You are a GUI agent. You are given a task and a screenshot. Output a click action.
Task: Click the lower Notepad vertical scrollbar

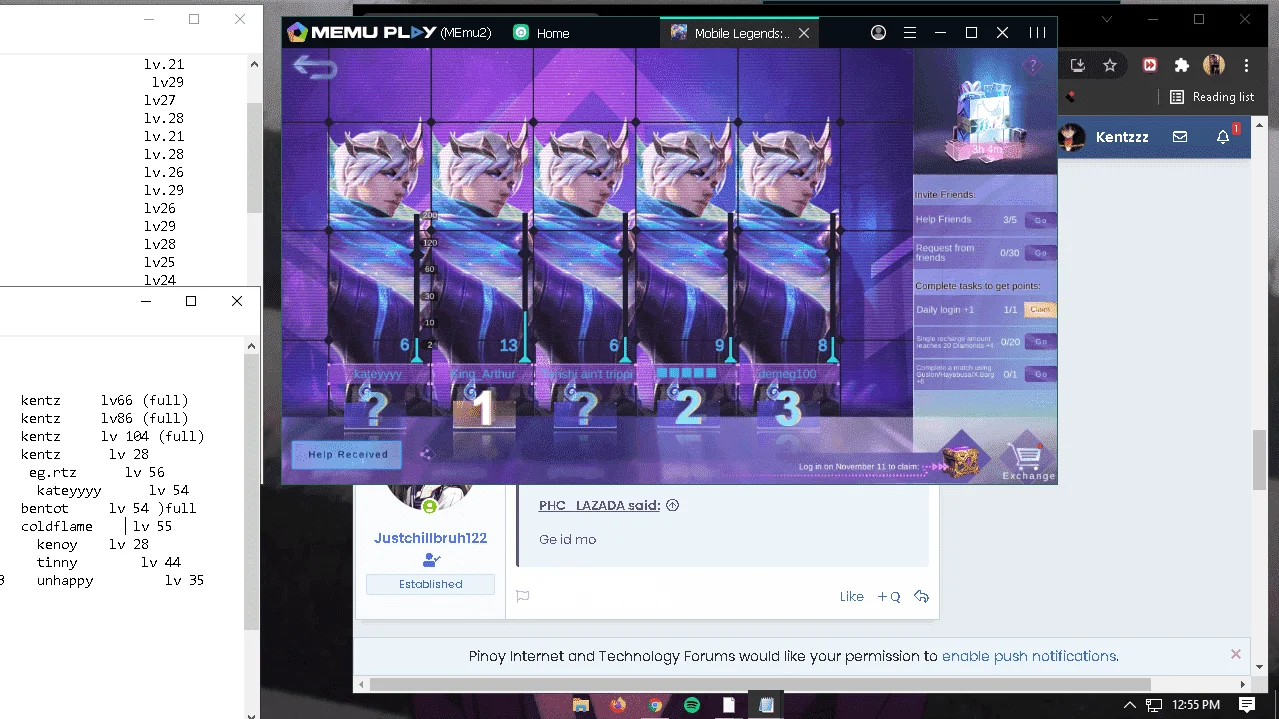252,490
